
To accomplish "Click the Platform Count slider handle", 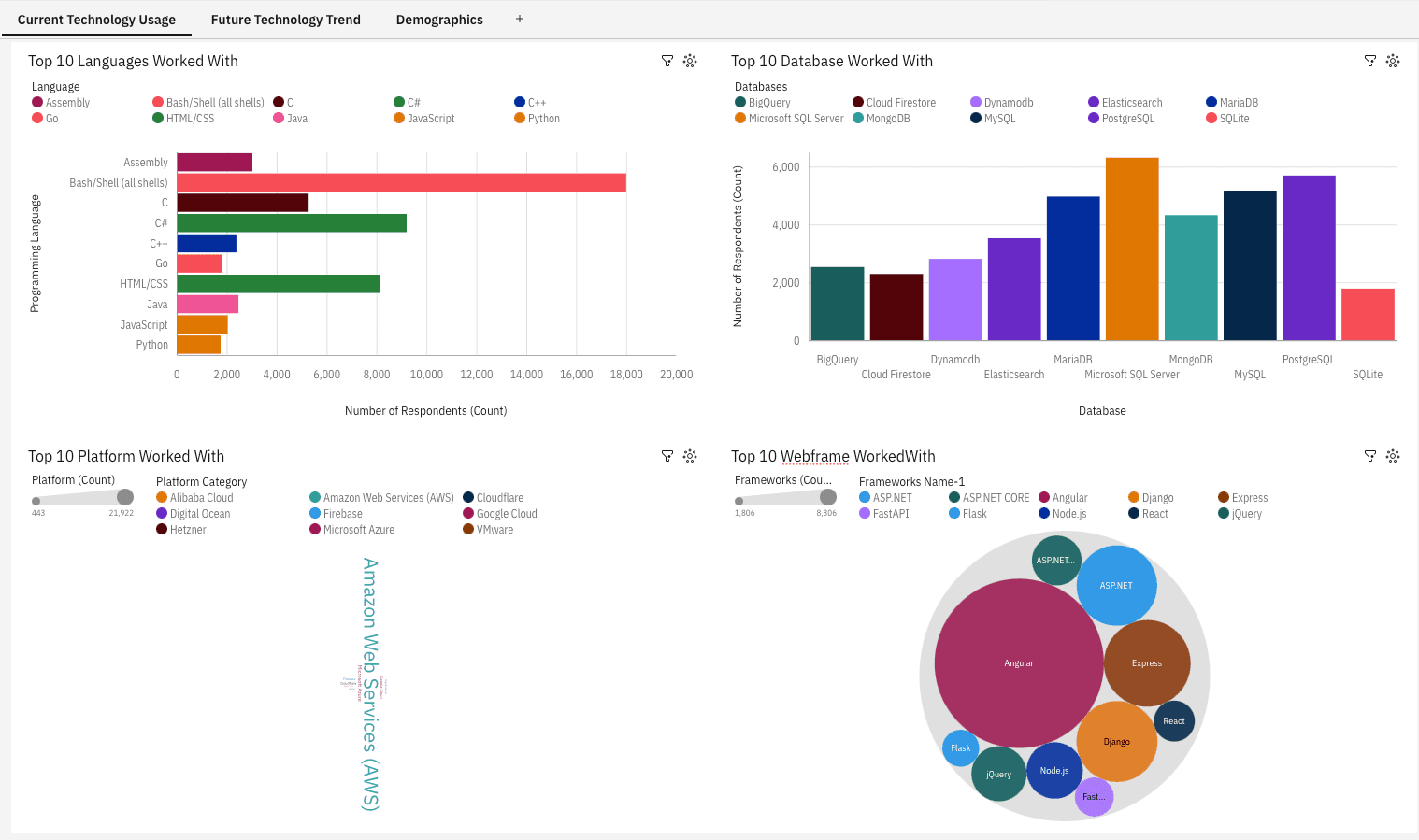I will pos(124,497).
